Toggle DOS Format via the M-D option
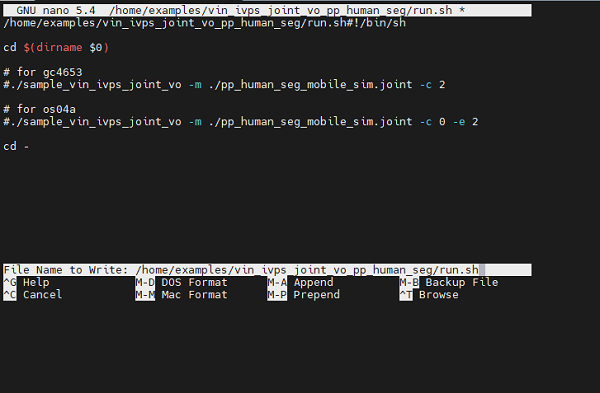 (x=145, y=282)
